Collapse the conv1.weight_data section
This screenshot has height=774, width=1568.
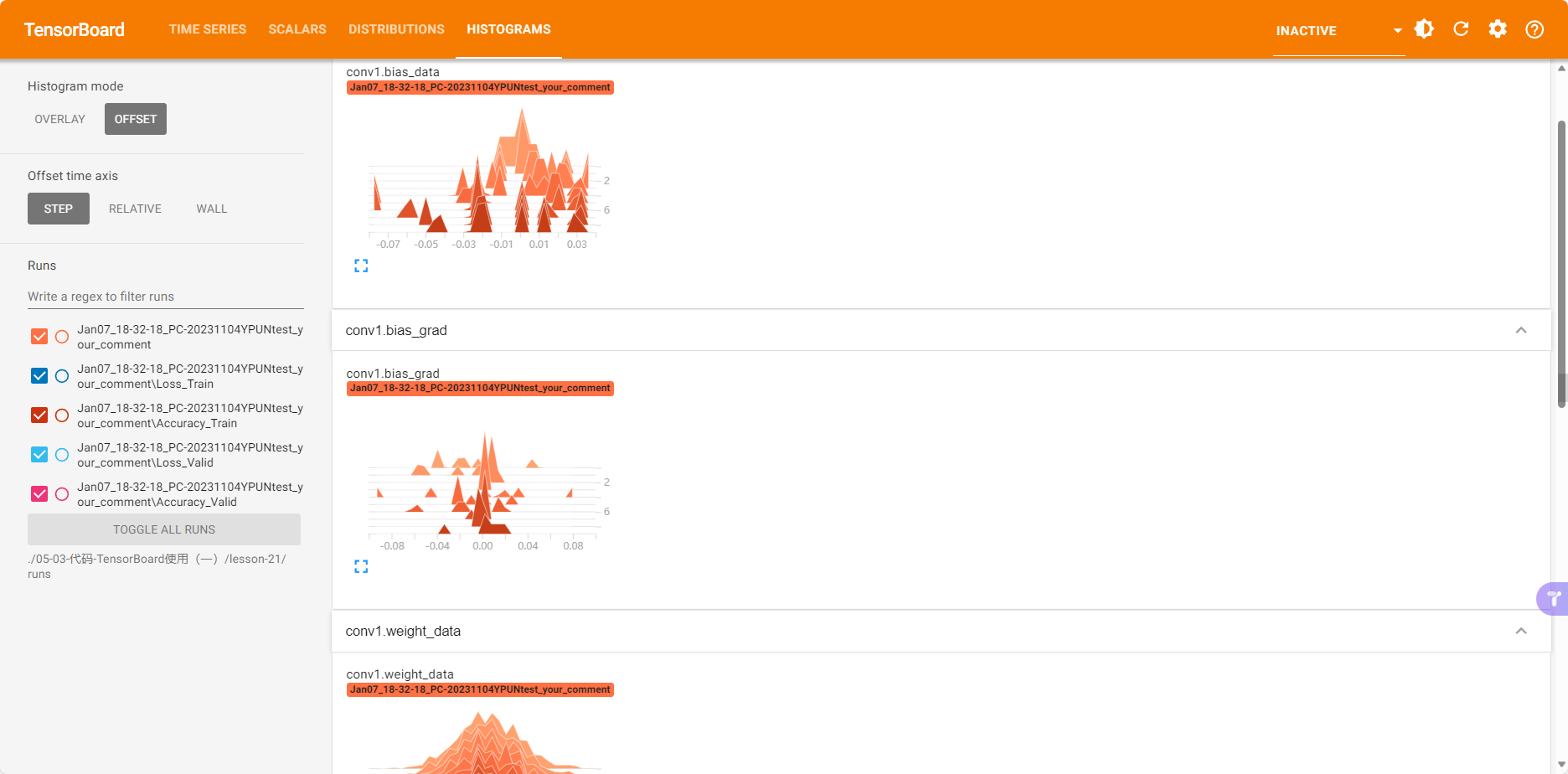click(x=1521, y=631)
